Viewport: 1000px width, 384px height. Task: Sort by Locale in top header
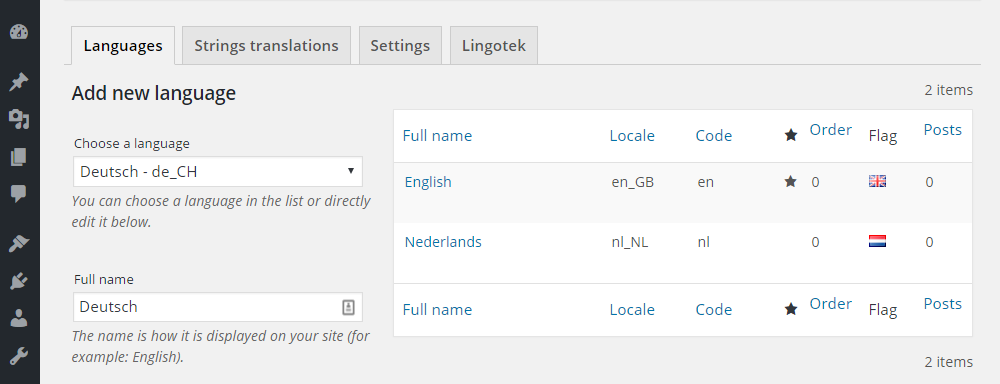[x=632, y=136]
